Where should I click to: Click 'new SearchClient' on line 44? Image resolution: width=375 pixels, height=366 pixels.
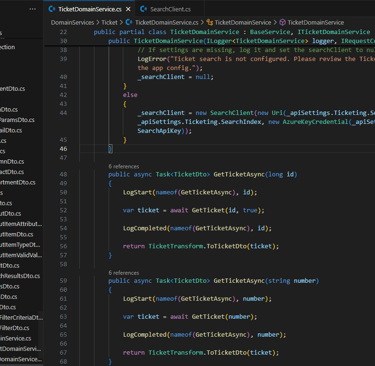224,113
